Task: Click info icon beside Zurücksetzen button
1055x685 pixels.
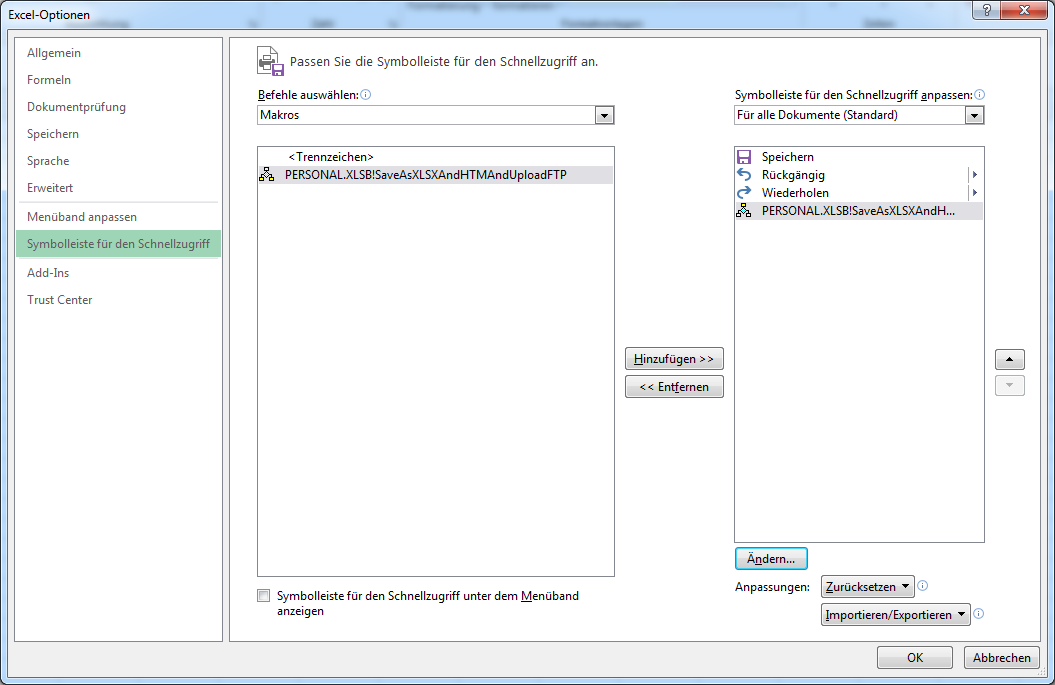Action: 923,586
